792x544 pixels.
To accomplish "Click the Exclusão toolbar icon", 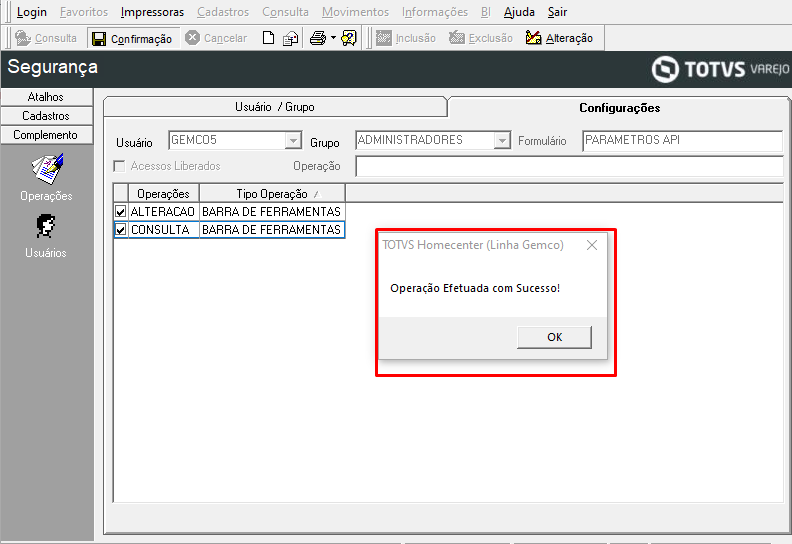I will tap(457, 38).
